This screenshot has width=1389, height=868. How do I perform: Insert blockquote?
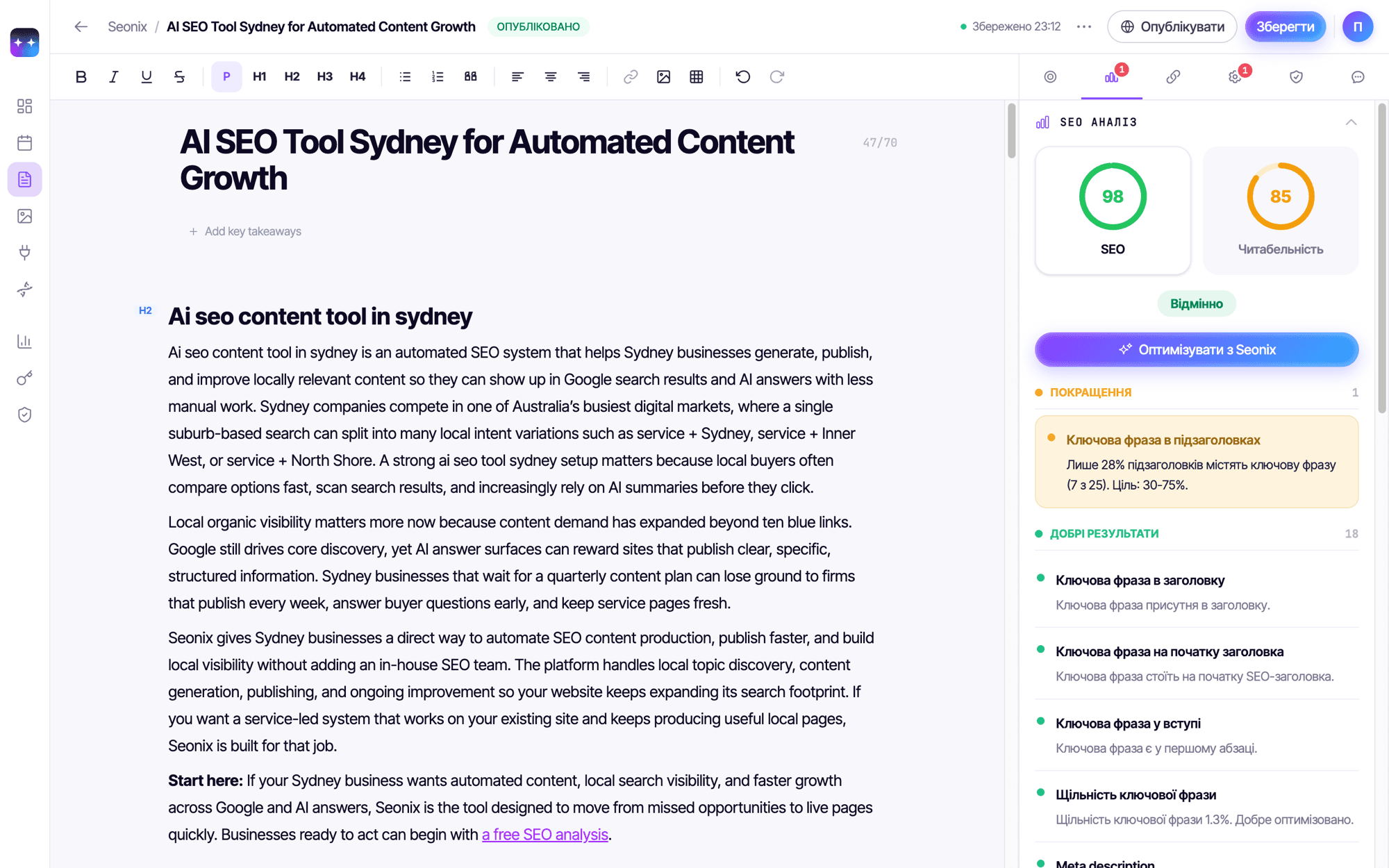click(470, 76)
